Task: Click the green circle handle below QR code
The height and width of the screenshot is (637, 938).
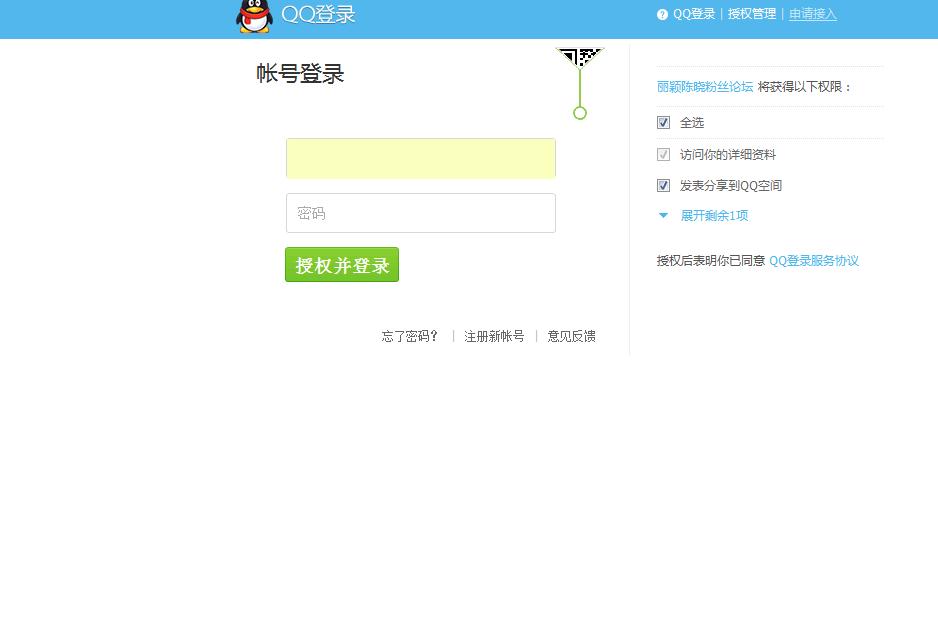Action: coord(580,113)
